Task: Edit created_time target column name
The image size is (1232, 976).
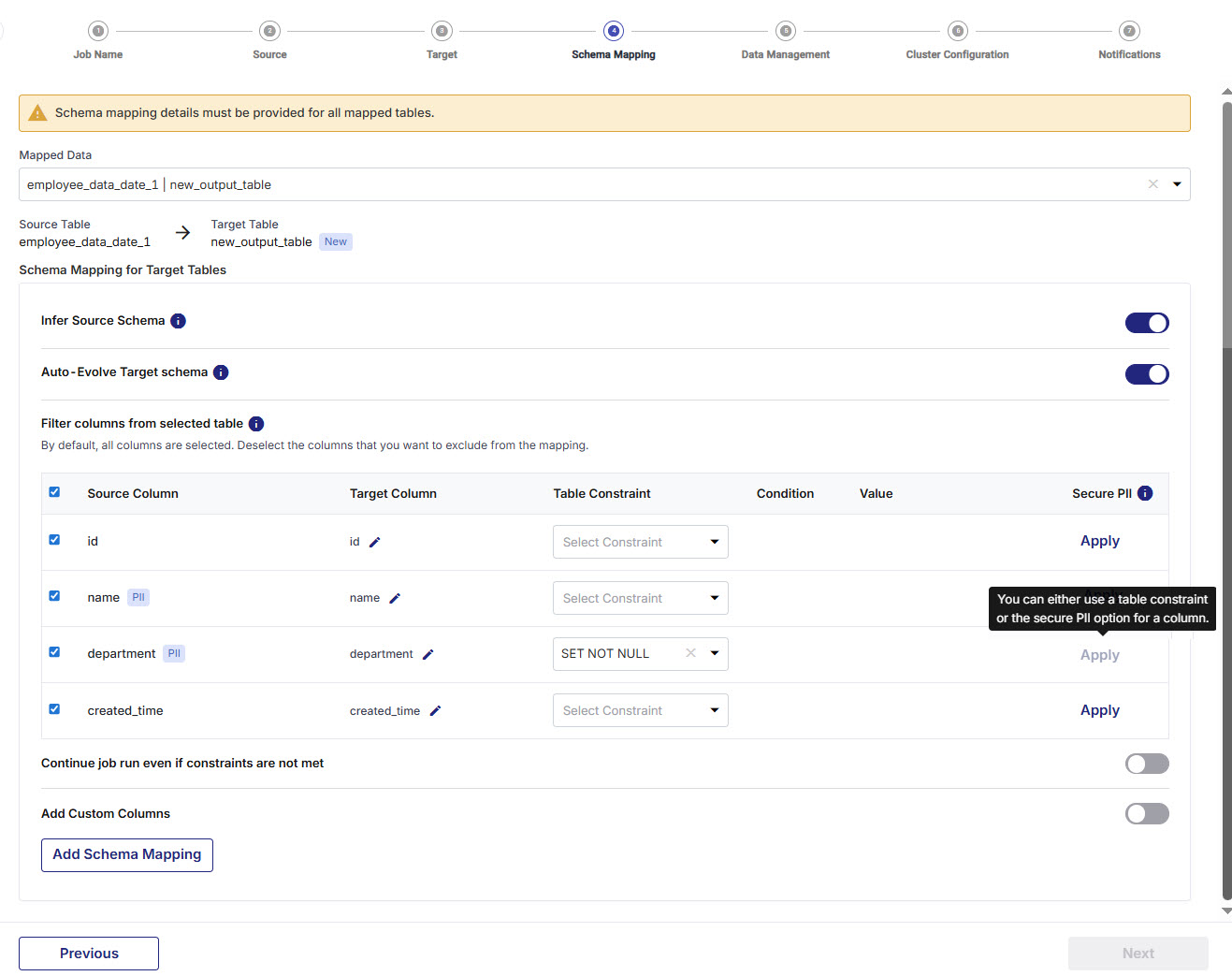Action: [435, 711]
